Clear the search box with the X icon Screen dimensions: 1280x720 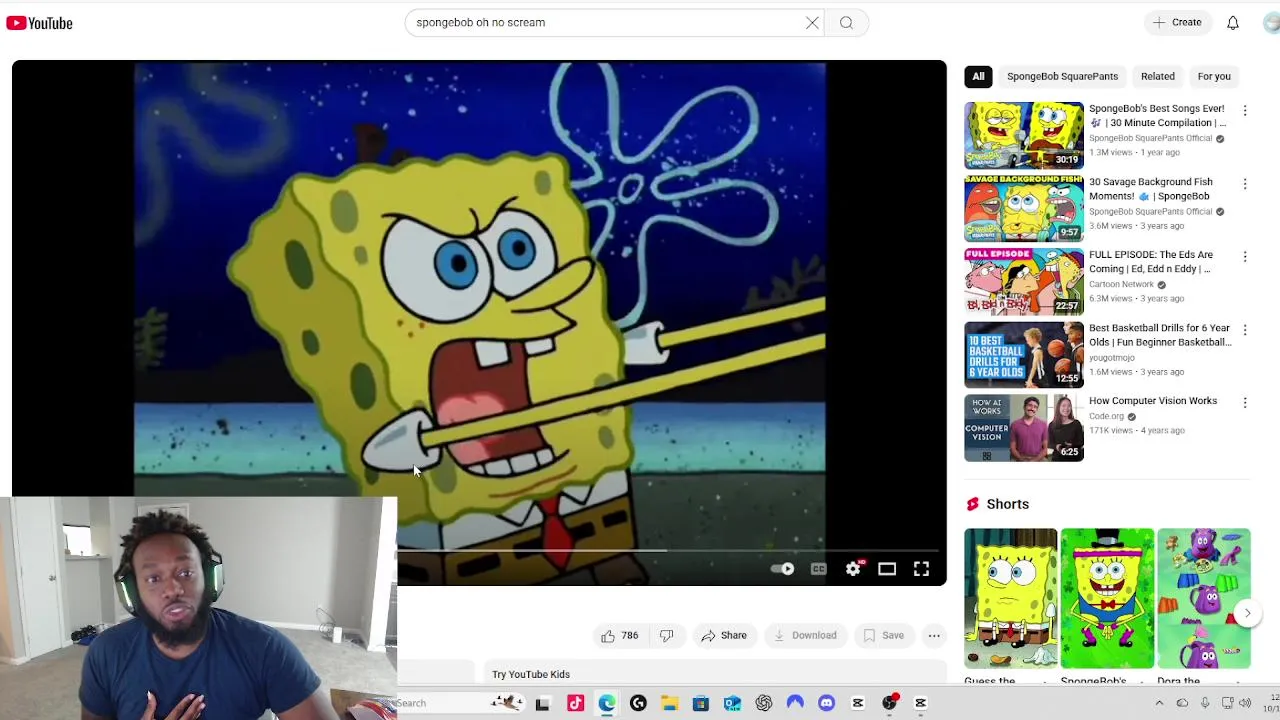click(x=812, y=23)
